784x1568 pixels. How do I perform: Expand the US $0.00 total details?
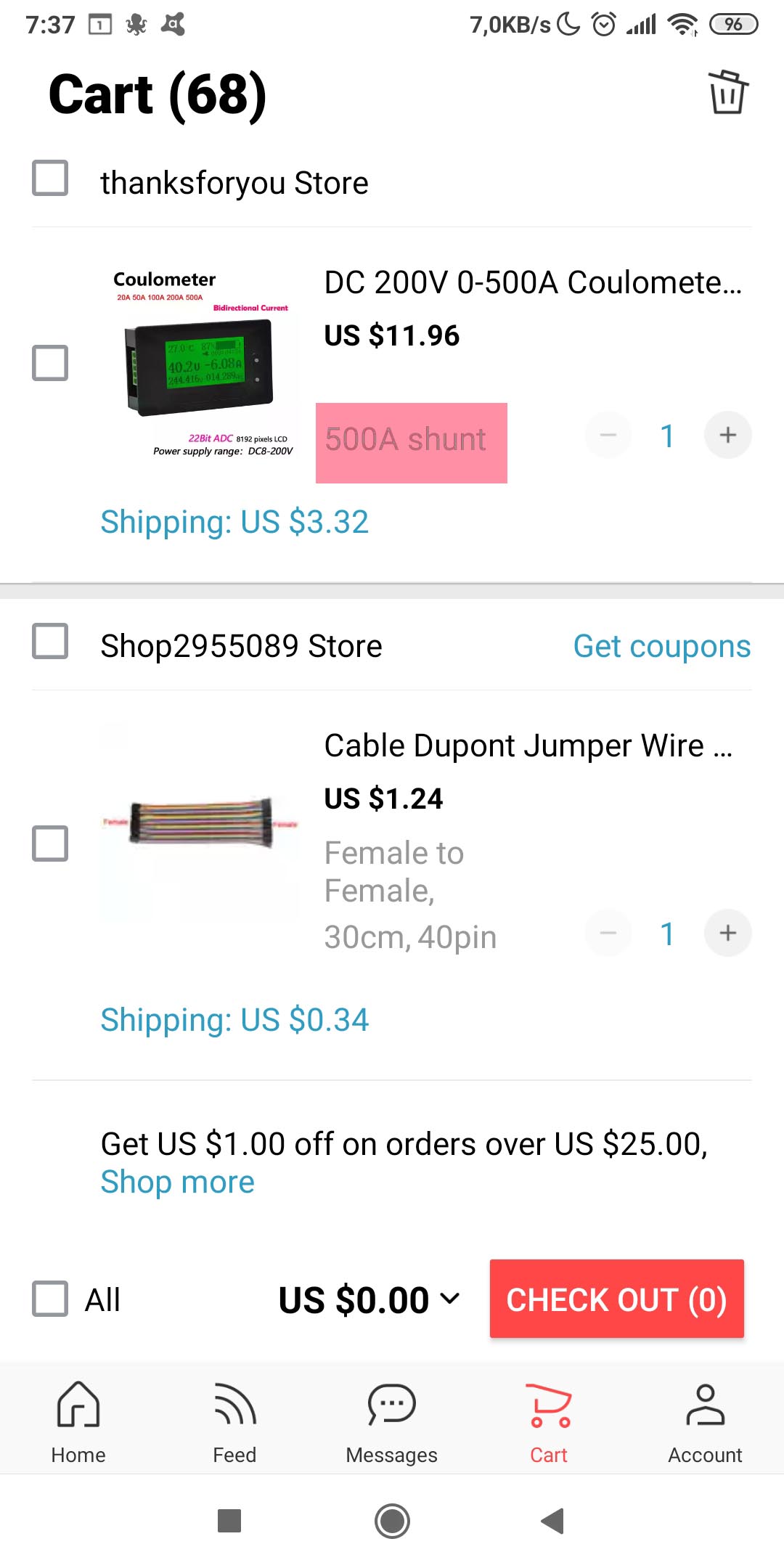pyautogui.click(x=450, y=1299)
